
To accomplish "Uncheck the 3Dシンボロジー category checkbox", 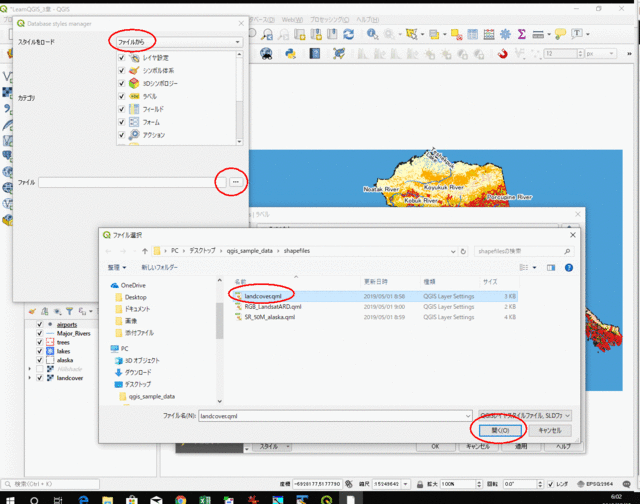I will pyautogui.click(x=122, y=83).
